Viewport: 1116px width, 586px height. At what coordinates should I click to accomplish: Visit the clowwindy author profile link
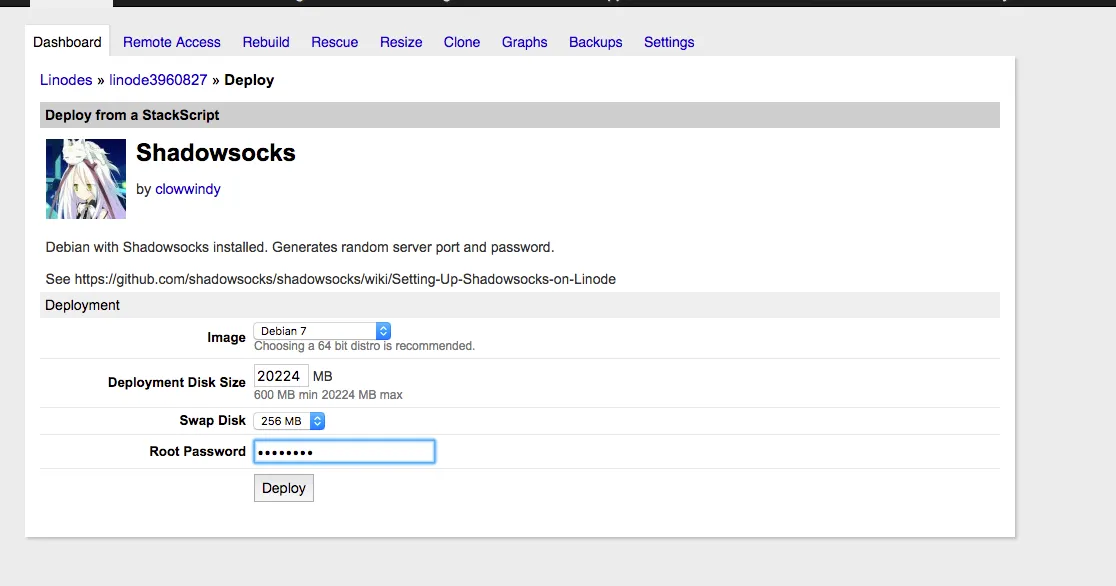(188, 189)
